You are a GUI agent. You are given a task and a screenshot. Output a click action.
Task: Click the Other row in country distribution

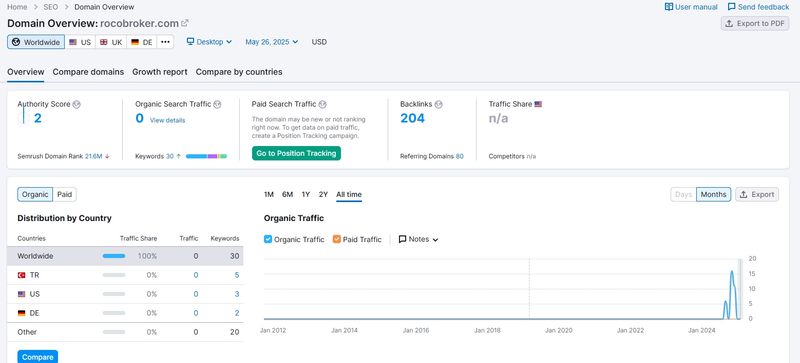click(x=125, y=332)
